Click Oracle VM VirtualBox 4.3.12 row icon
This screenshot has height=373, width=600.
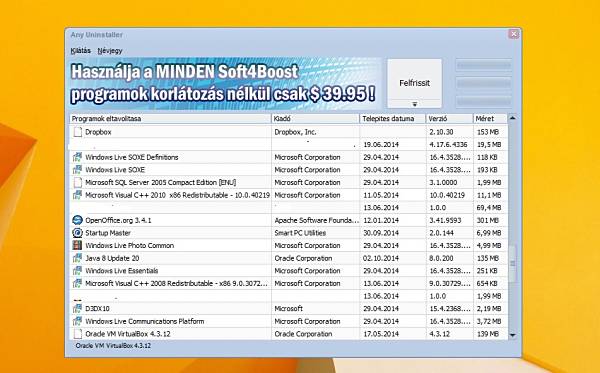click(77, 334)
